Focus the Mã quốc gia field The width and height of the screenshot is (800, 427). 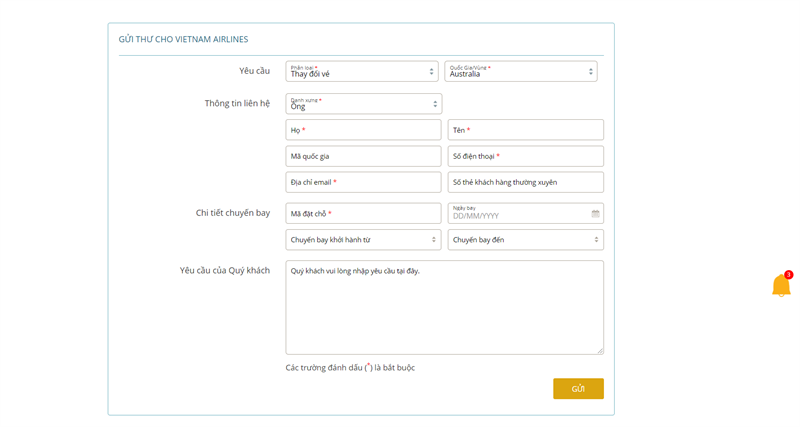pyautogui.click(x=363, y=156)
